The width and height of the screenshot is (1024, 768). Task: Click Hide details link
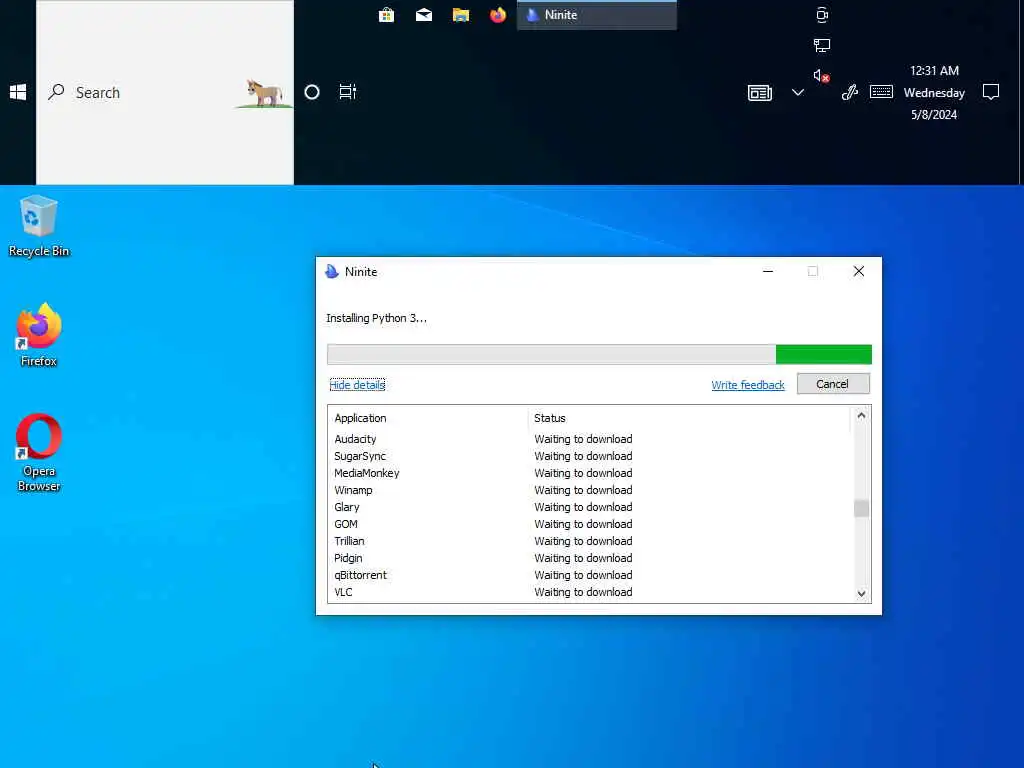point(357,385)
